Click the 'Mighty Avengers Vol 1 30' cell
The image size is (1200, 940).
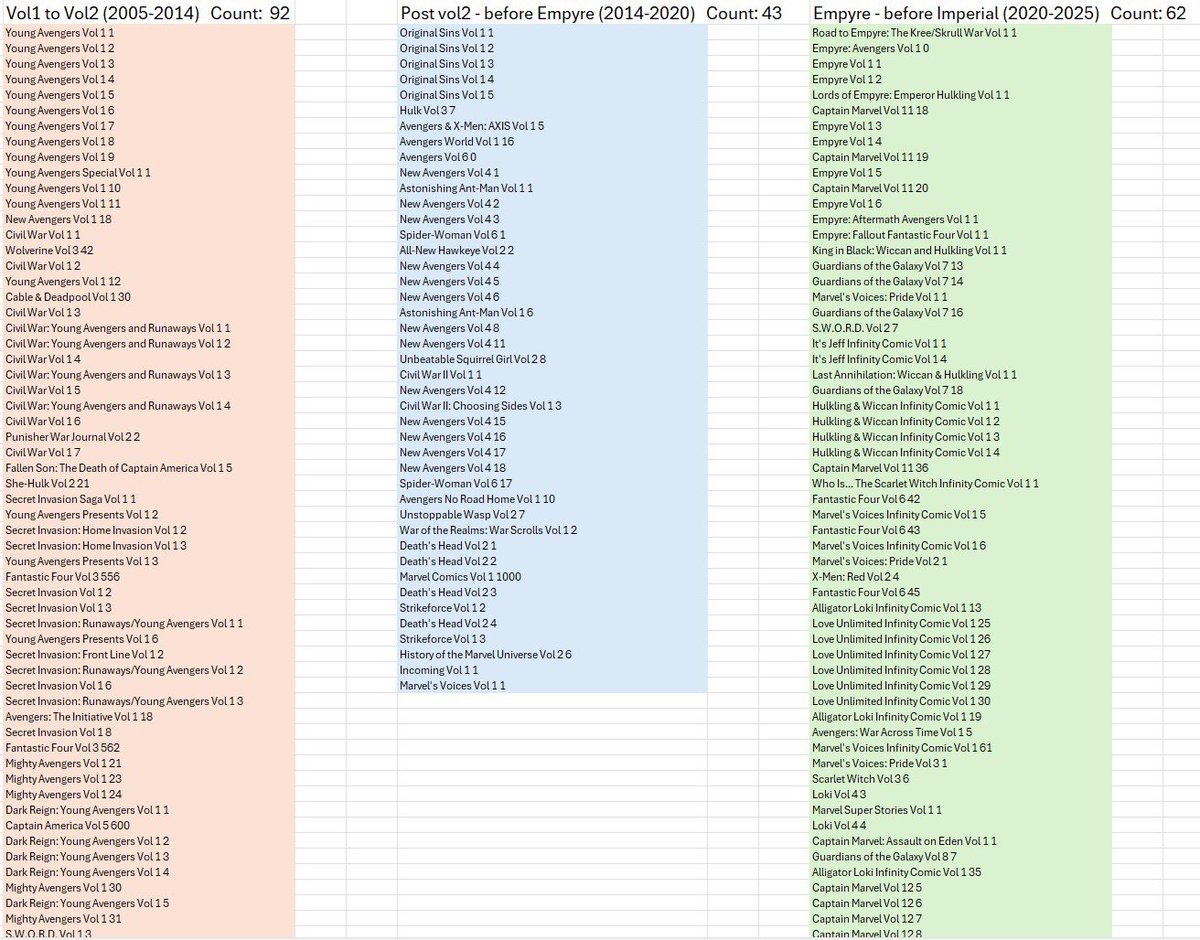point(64,888)
